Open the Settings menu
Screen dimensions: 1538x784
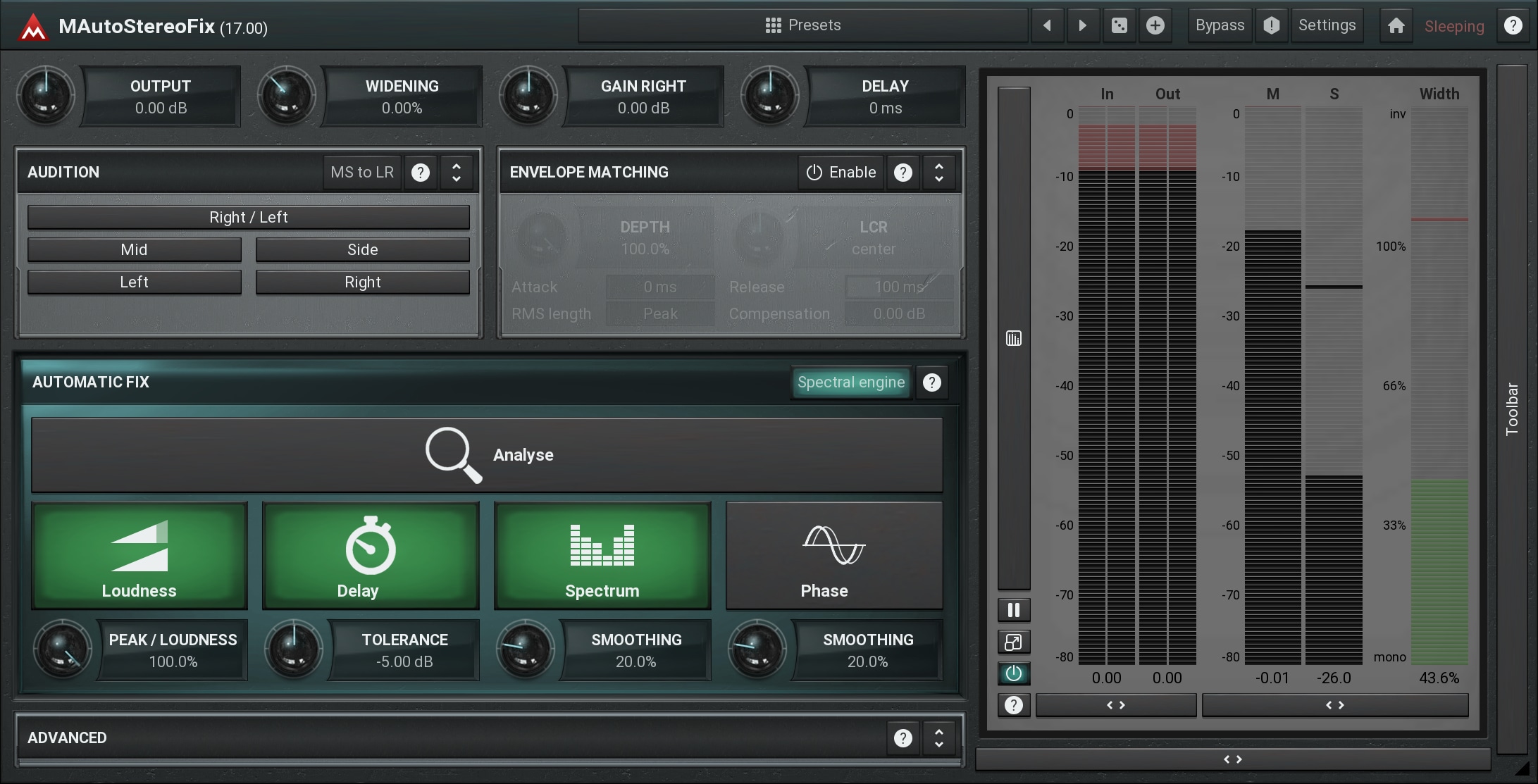coord(1327,26)
